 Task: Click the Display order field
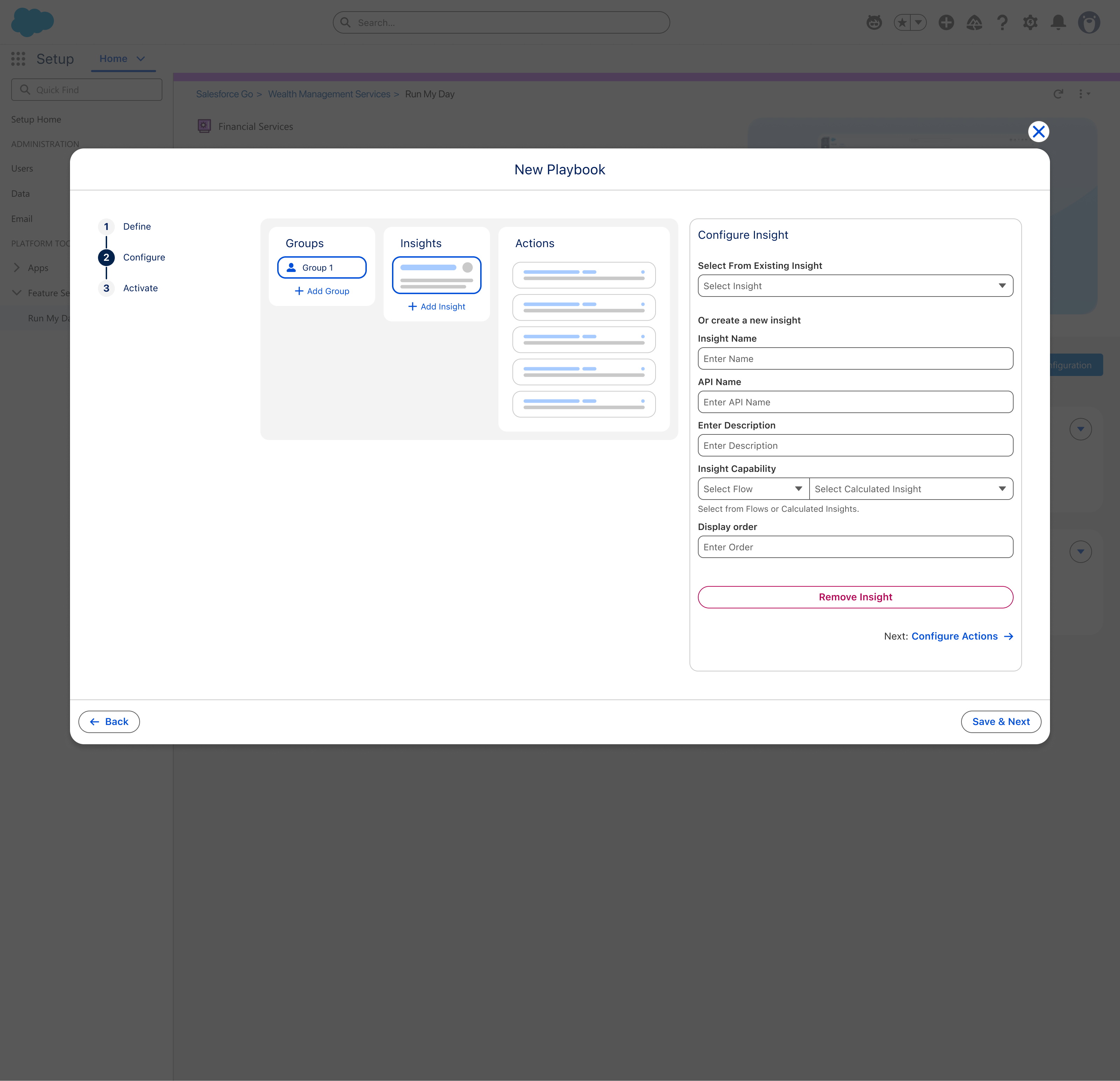pos(855,547)
